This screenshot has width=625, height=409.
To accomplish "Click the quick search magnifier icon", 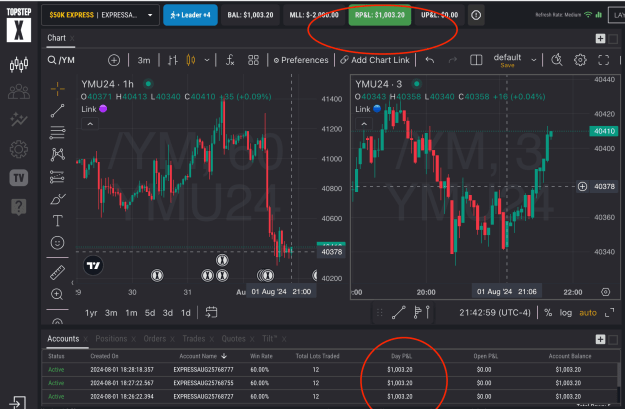I will pos(556,60).
